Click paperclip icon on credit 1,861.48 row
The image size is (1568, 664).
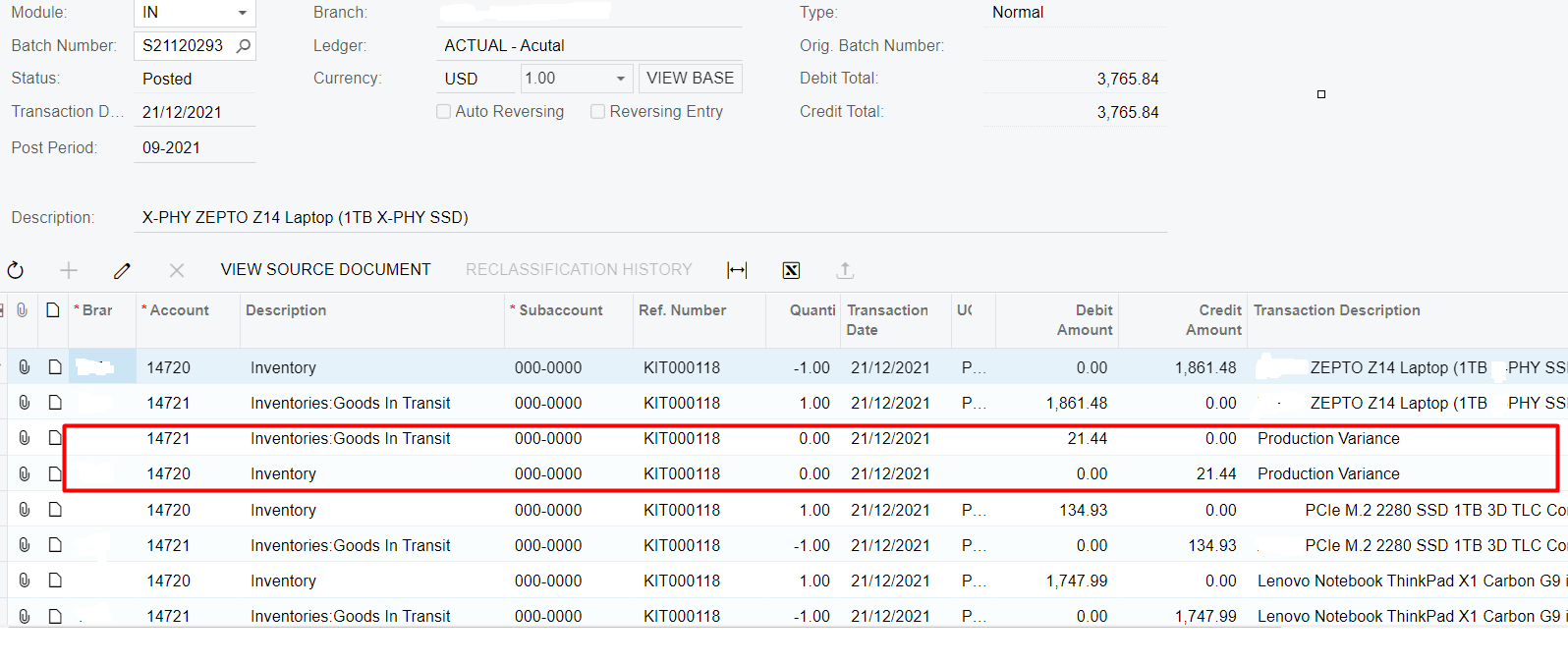(25, 367)
